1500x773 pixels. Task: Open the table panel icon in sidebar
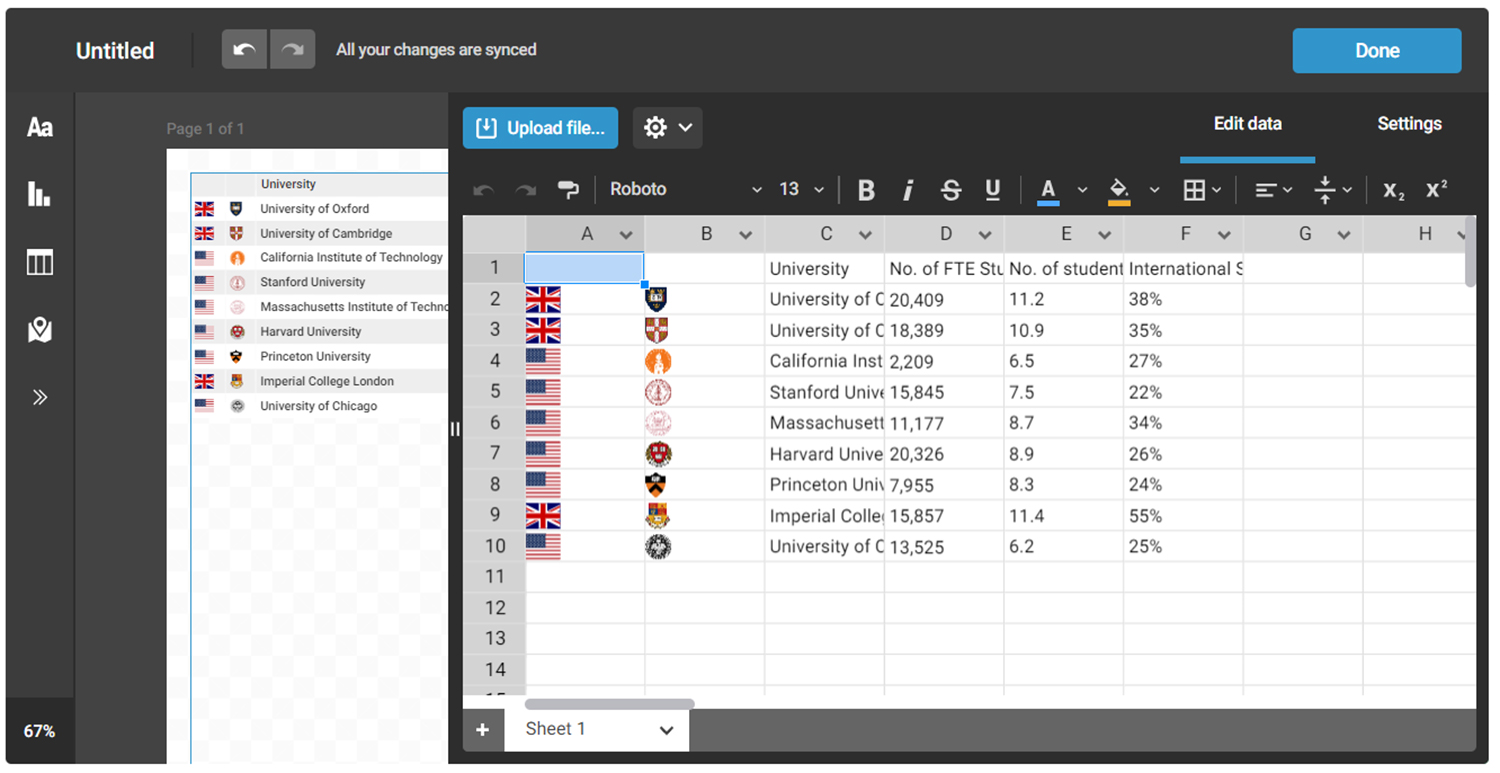tap(40, 263)
